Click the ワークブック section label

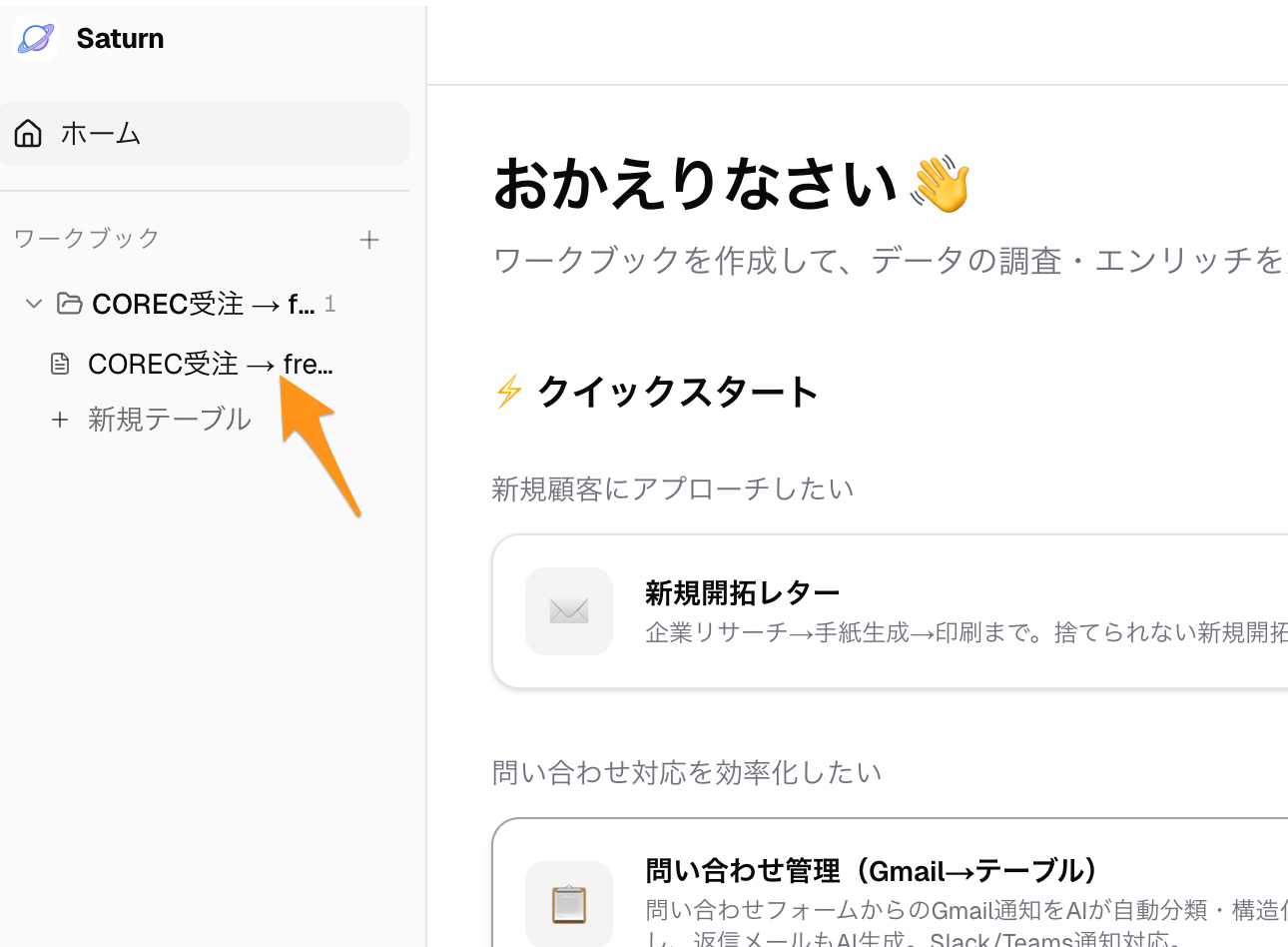[x=85, y=238]
